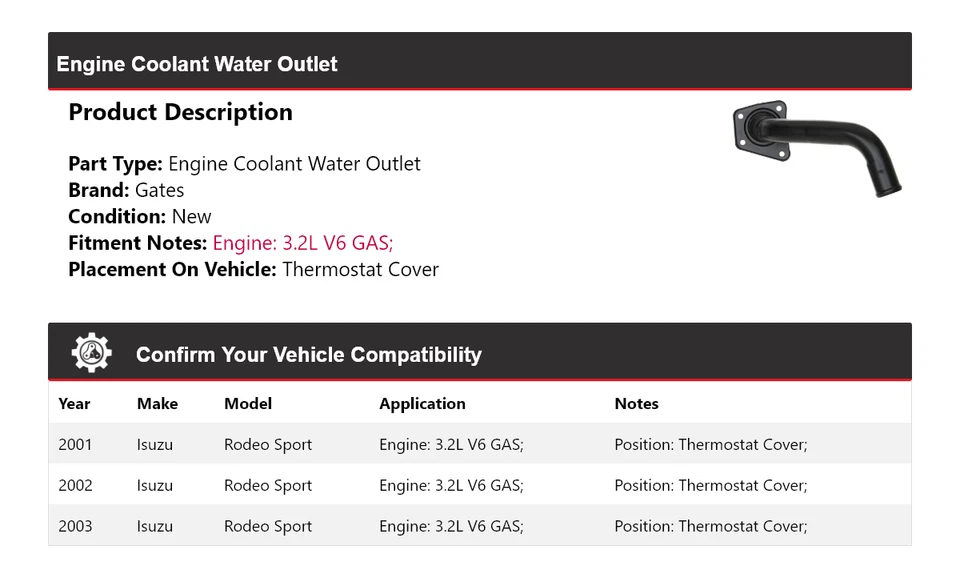Click the Notes column header
This screenshot has height=578, width=960.
636,404
